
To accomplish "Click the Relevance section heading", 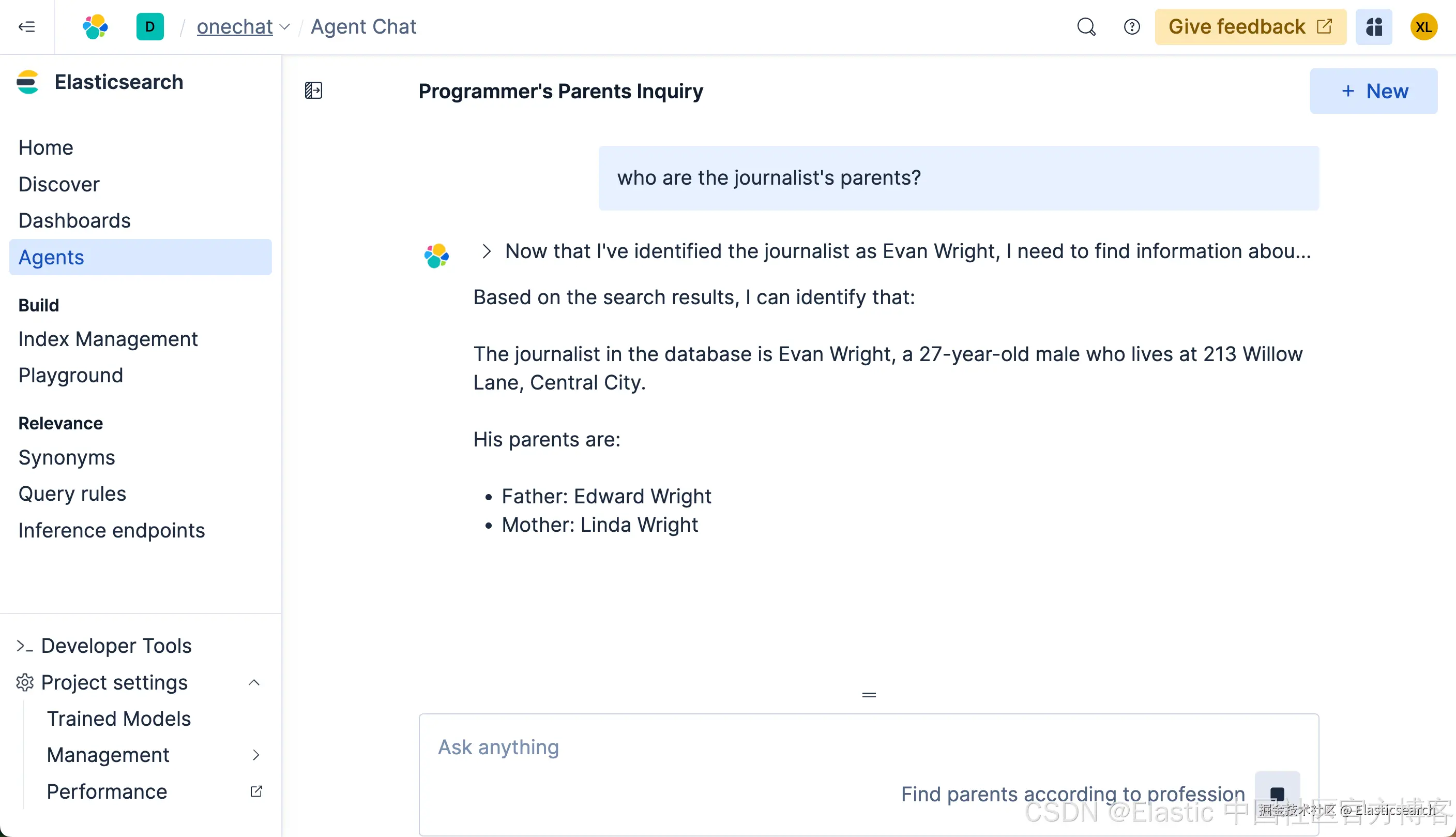I will click(60, 423).
